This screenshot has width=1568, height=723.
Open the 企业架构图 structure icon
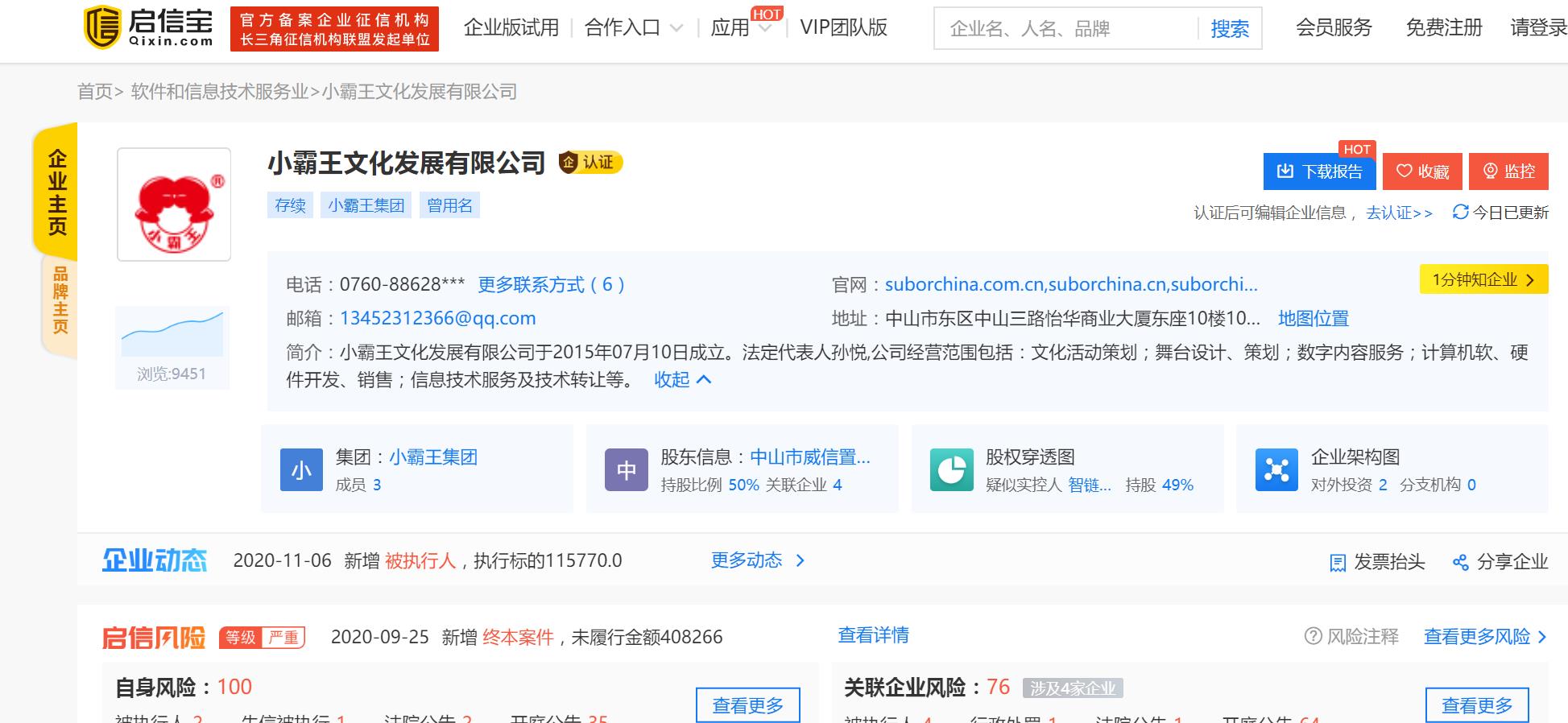[x=1276, y=469]
